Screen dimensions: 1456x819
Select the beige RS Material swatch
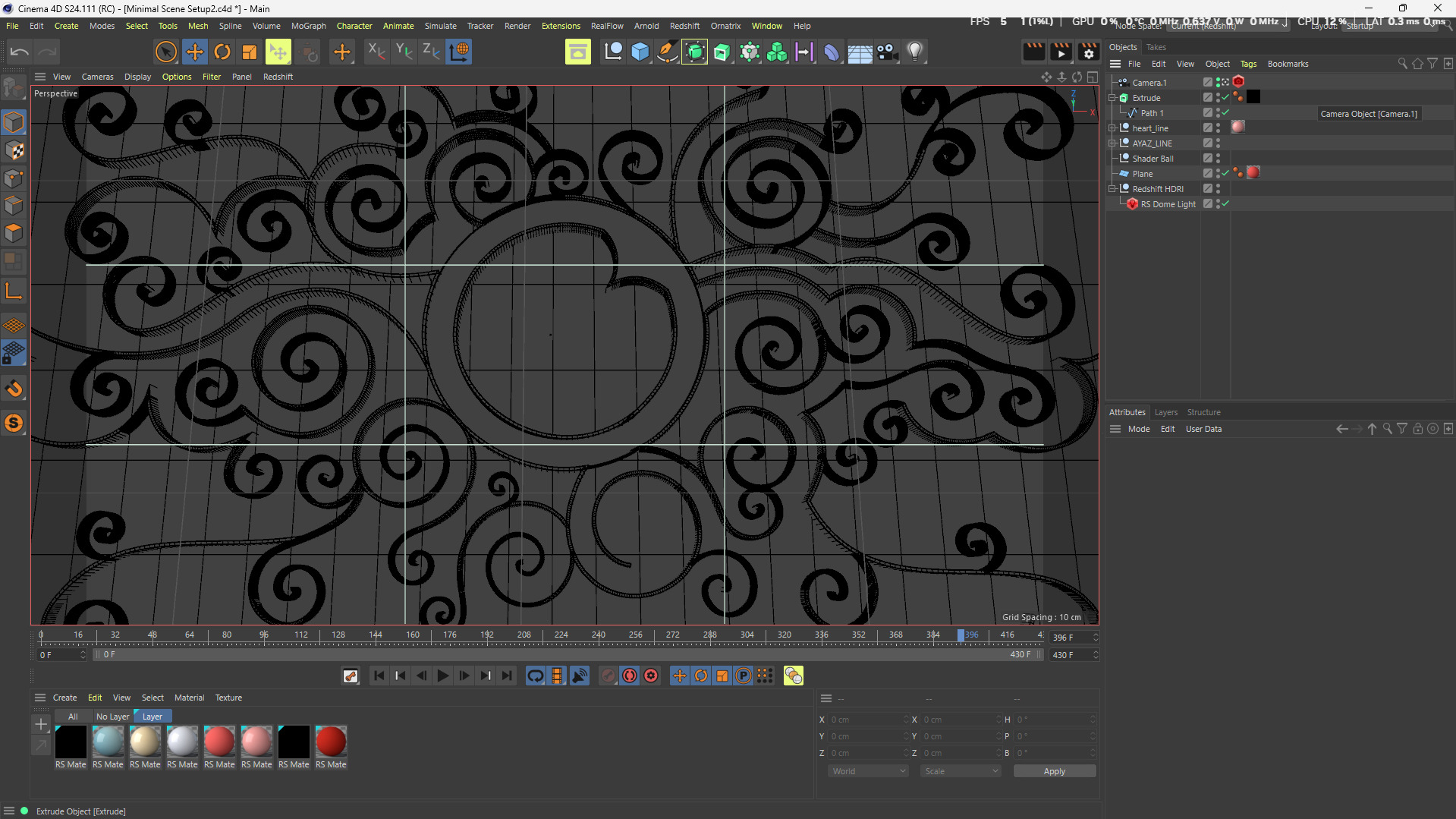click(x=145, y=742)
